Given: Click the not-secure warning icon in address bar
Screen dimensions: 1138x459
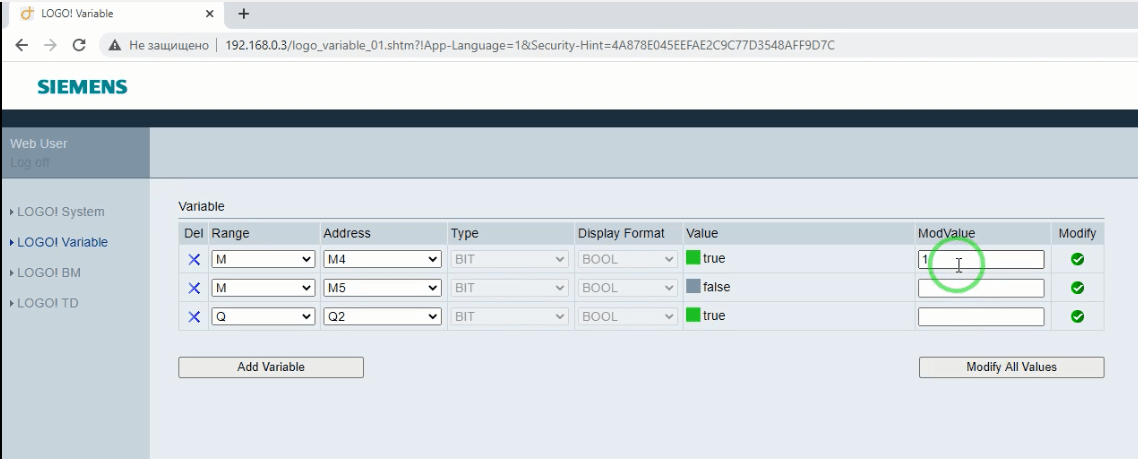Looking at the screenshot, I should (117, 45).
